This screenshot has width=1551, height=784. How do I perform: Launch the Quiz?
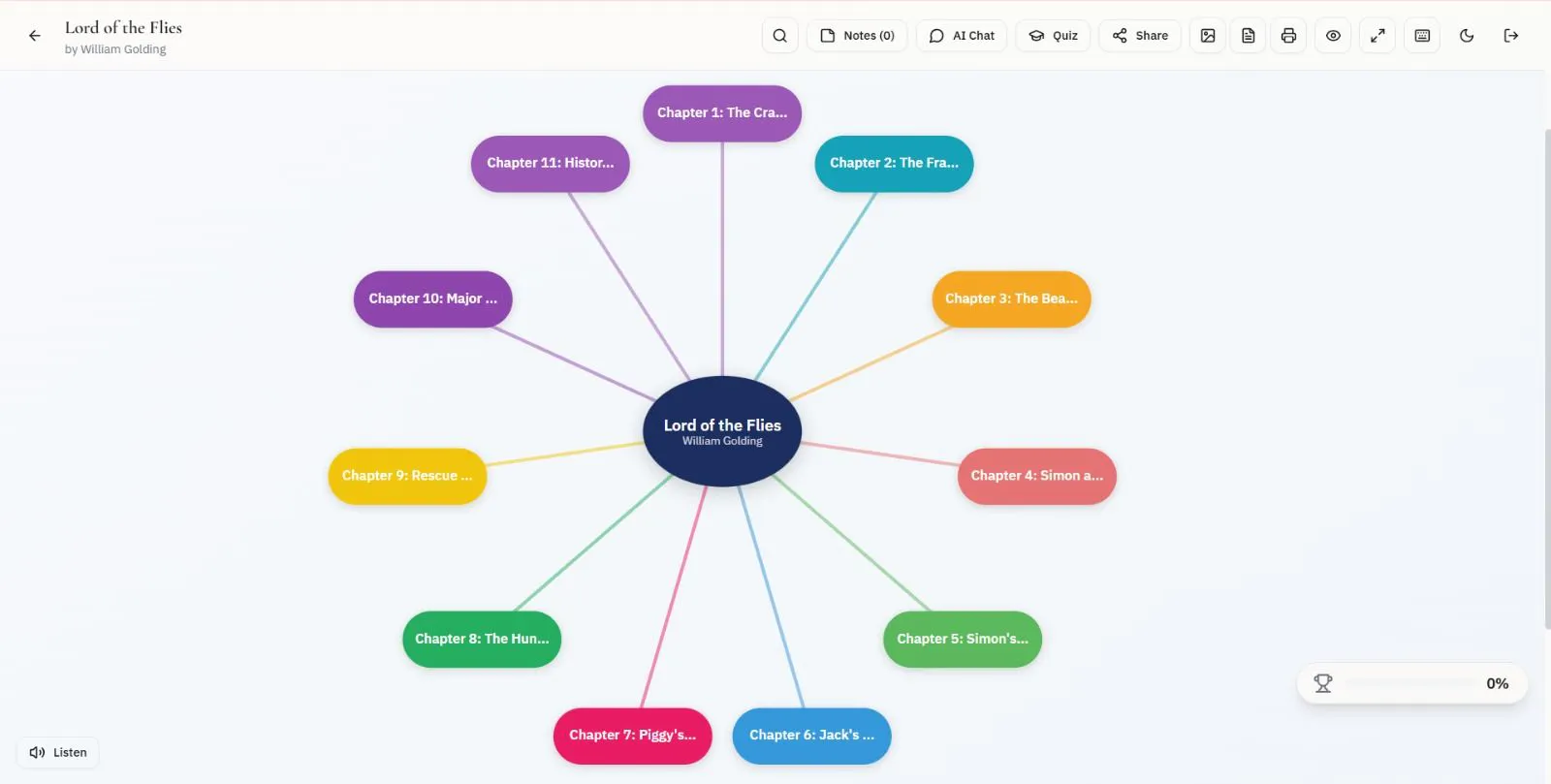[1053, 36]
